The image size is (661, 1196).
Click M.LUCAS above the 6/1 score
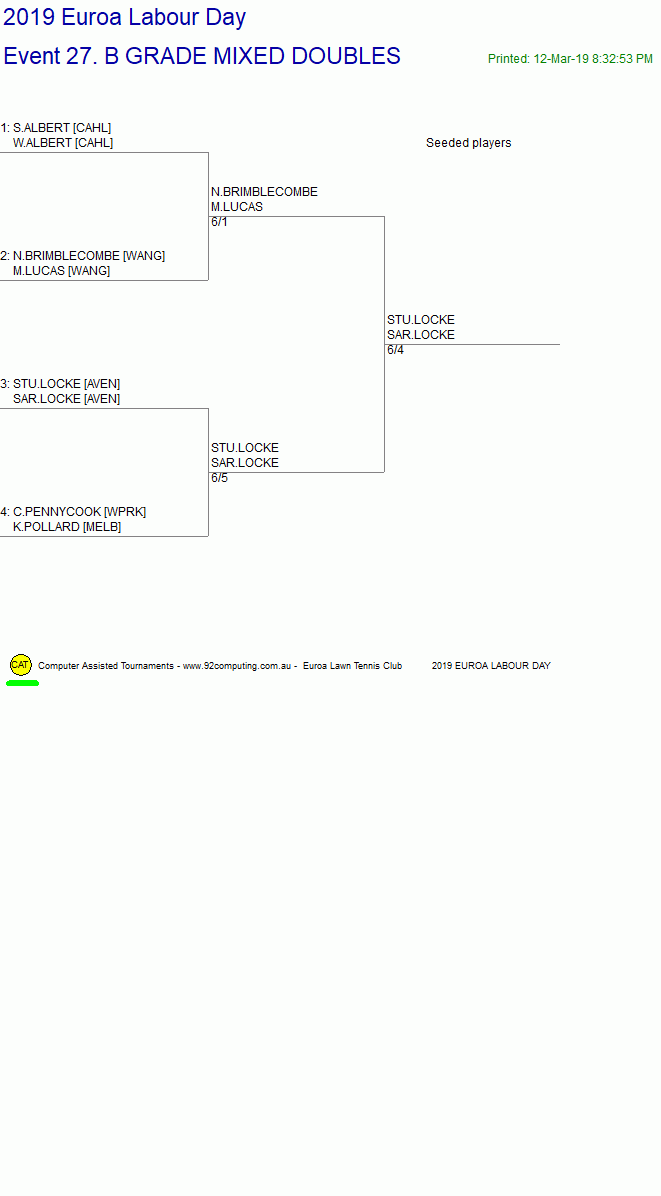236,207
